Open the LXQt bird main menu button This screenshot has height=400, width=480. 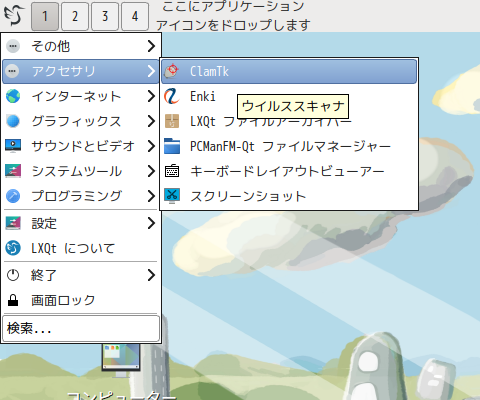14,16
